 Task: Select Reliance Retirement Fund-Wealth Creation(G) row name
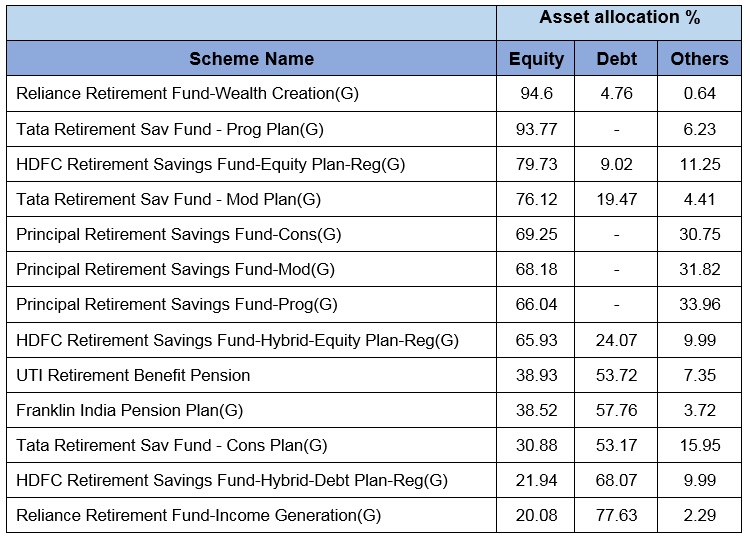click(x=188, y=94)
